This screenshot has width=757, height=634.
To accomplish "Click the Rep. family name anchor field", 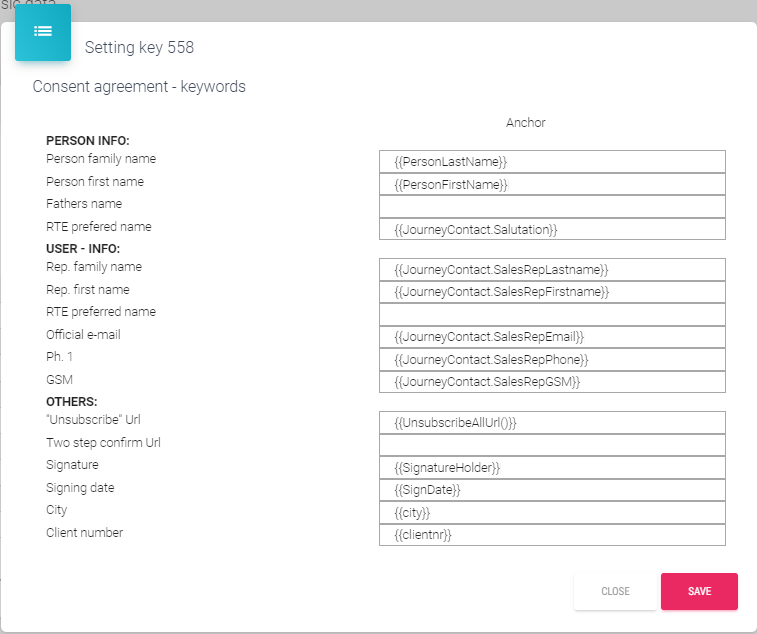I will 552,269.
